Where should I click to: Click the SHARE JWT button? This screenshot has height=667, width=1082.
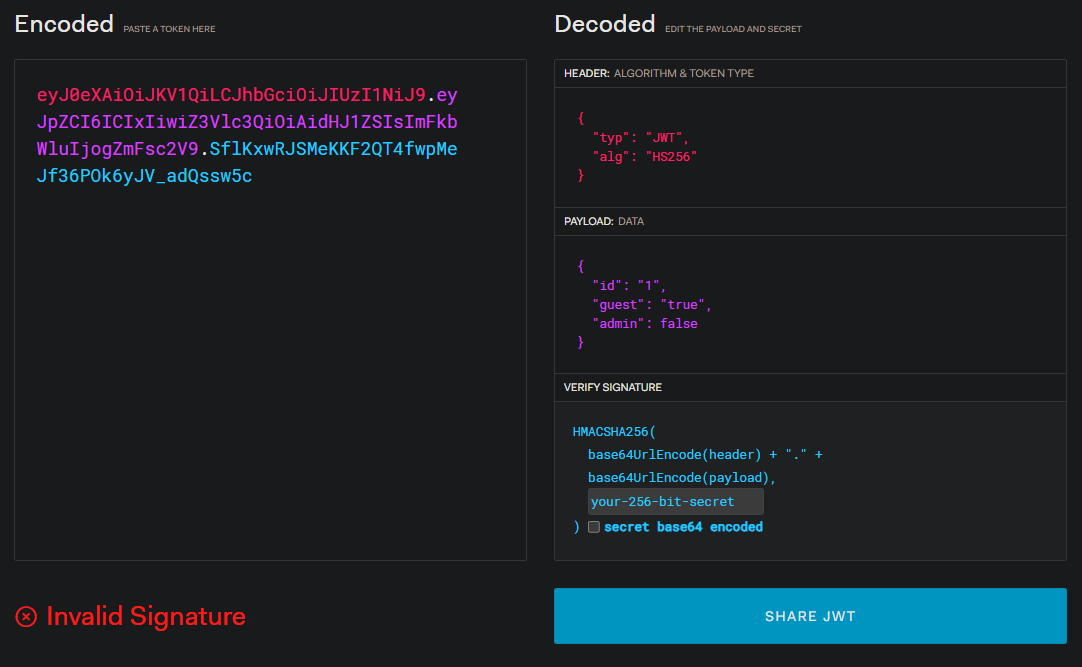coord(810,616)
